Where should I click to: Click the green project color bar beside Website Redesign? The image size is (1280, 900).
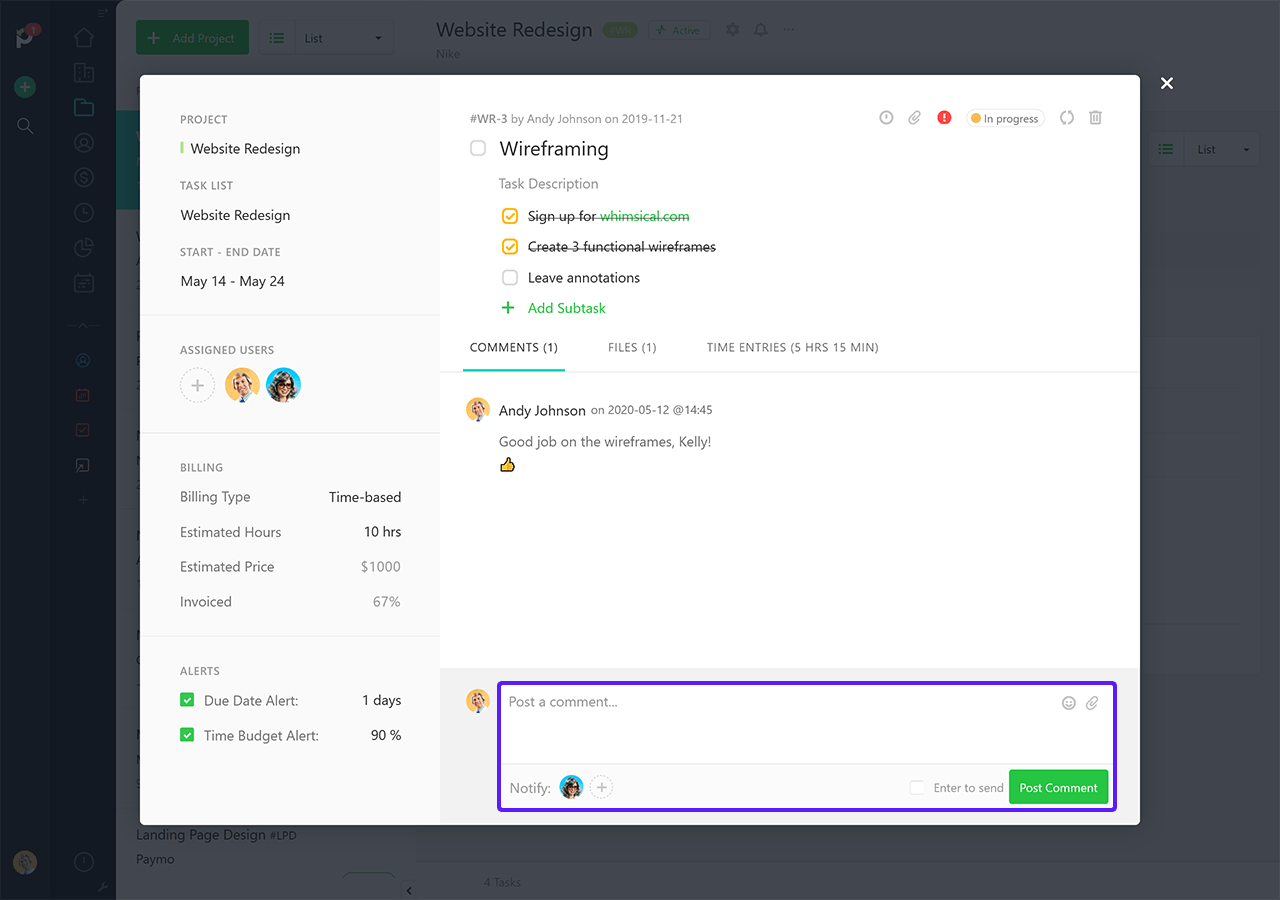[x=182, y=148]
